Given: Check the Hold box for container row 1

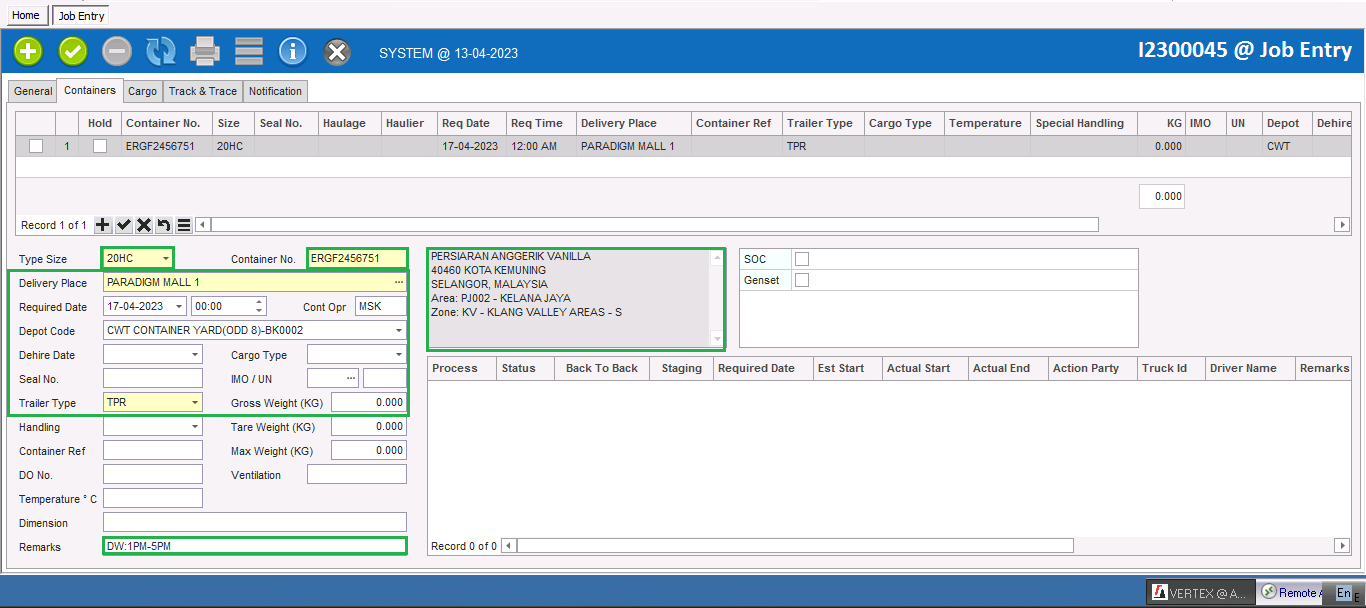Looking at the screenshot, I should 100,146.
